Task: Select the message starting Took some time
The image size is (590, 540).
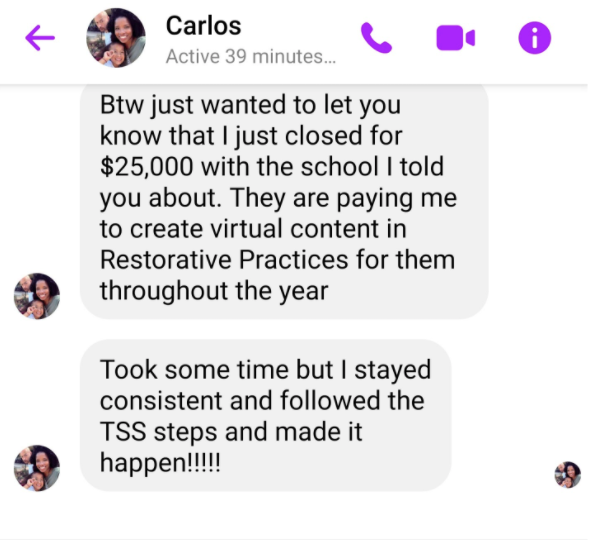Action: click(265, 415)
